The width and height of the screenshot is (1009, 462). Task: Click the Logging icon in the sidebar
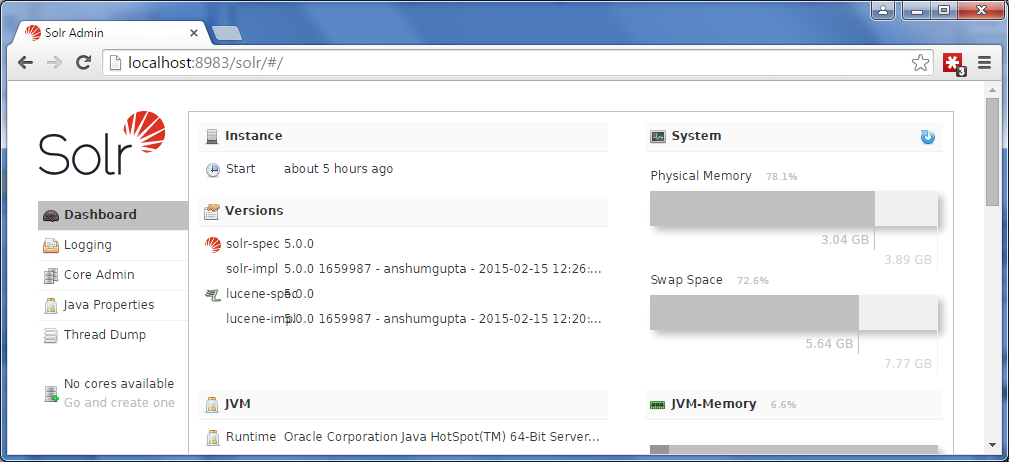51,245
